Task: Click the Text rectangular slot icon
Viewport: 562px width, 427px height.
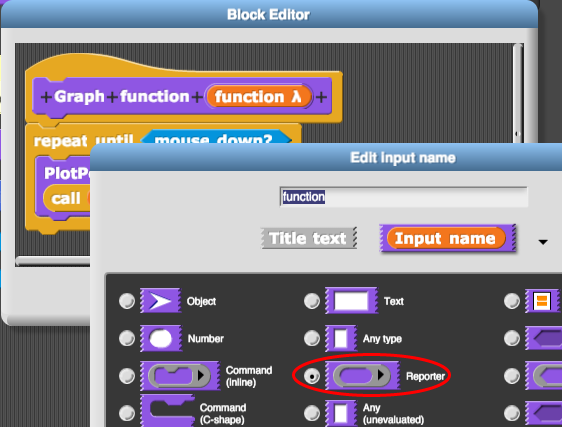Action: [x=351, y=300]
